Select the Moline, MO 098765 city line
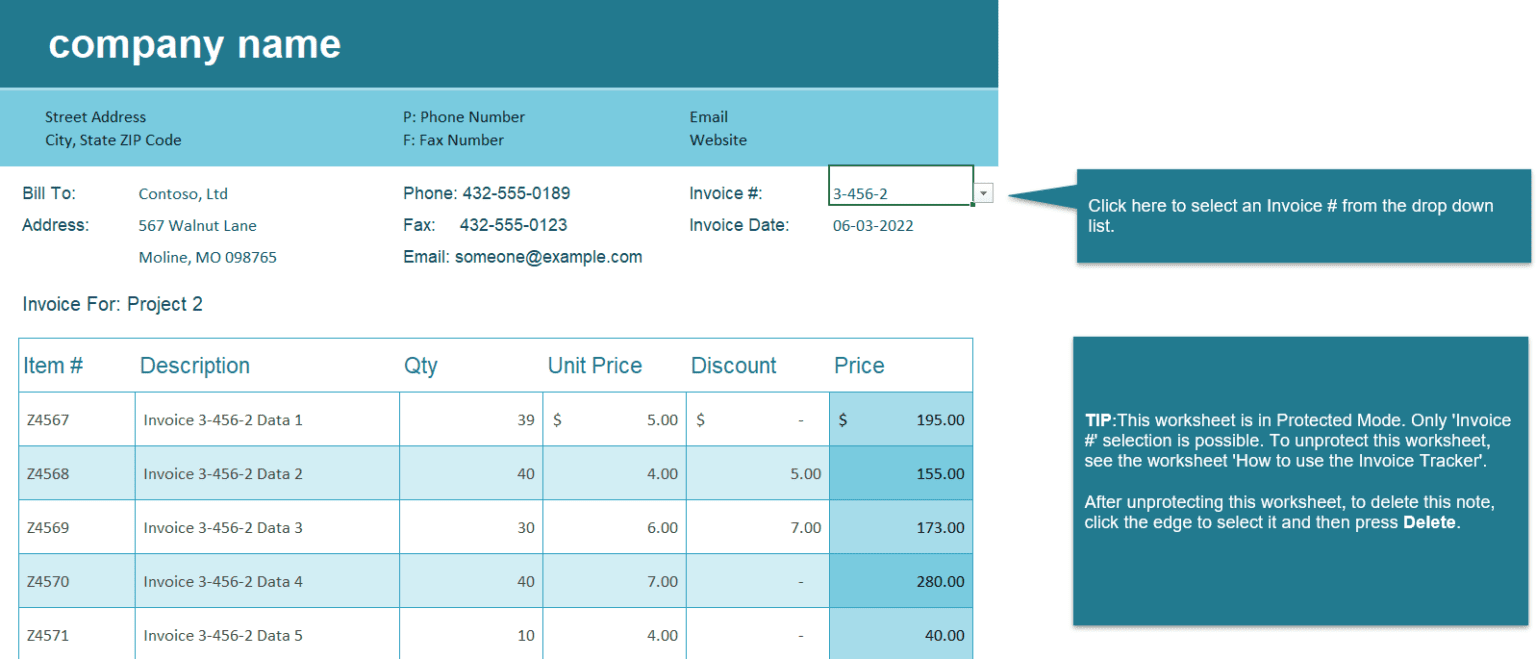 (207, 257)
